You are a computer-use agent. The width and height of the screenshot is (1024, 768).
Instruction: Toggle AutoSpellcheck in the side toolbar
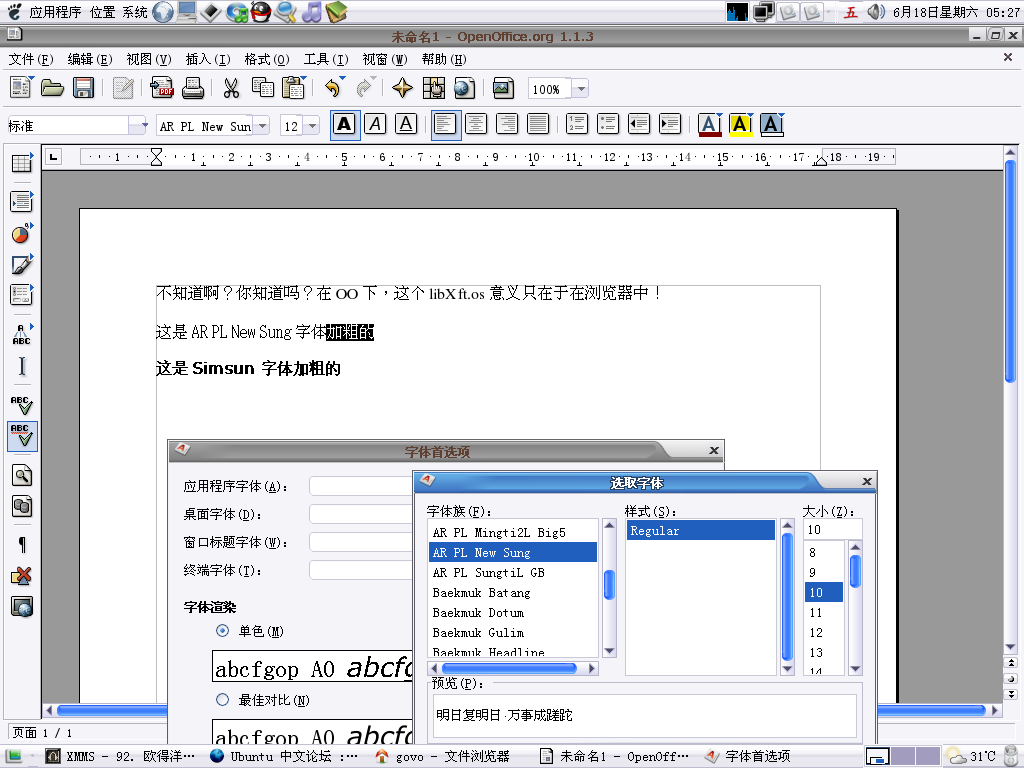pos(22,436)
